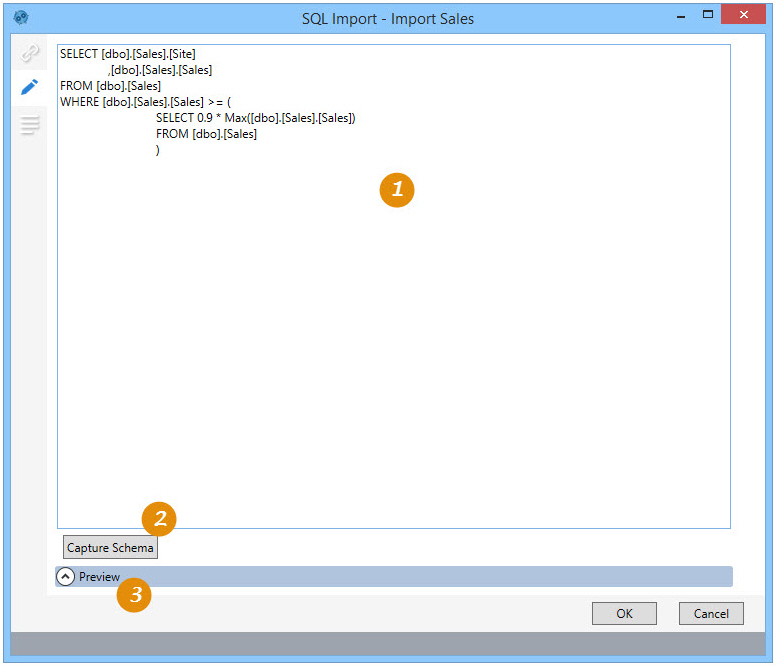This screenshot has width=776, height=666.
Task: Place cursor on 'FROM [dbo].[Sales]' line
Action: (110, 86)
